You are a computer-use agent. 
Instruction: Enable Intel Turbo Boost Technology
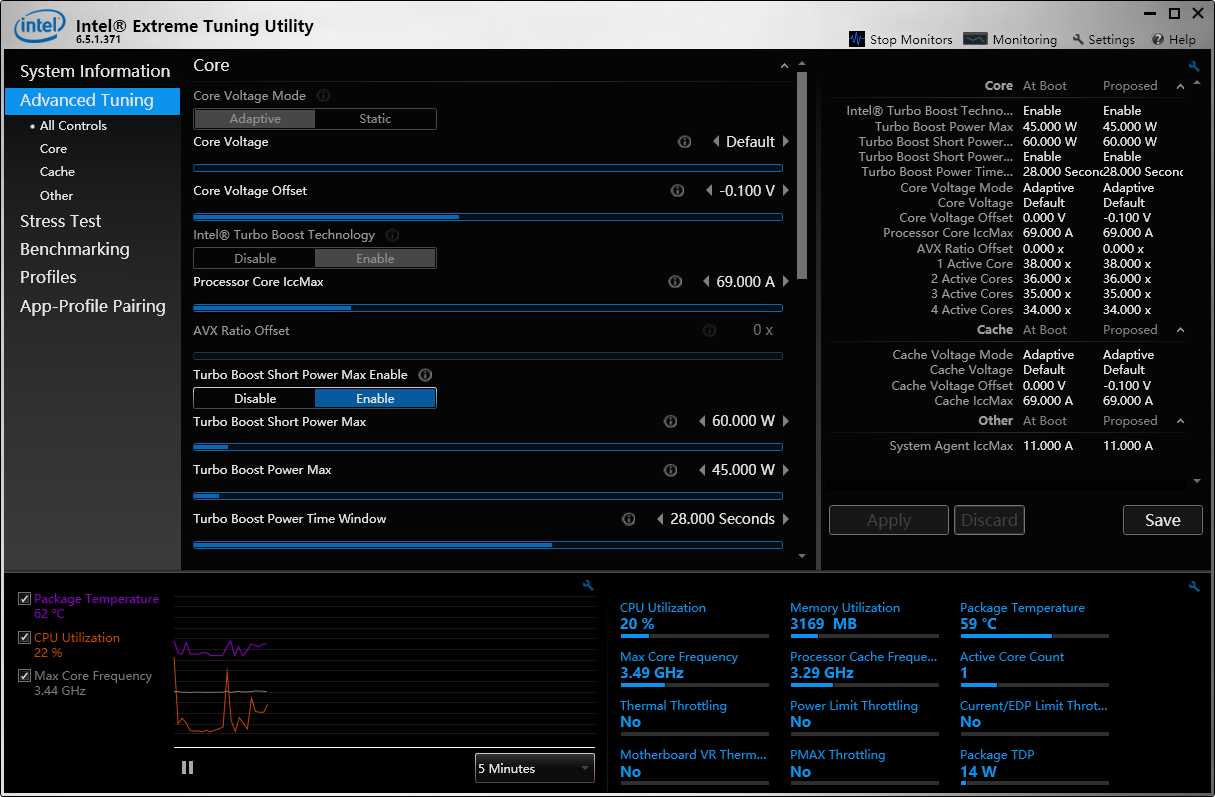375,258
